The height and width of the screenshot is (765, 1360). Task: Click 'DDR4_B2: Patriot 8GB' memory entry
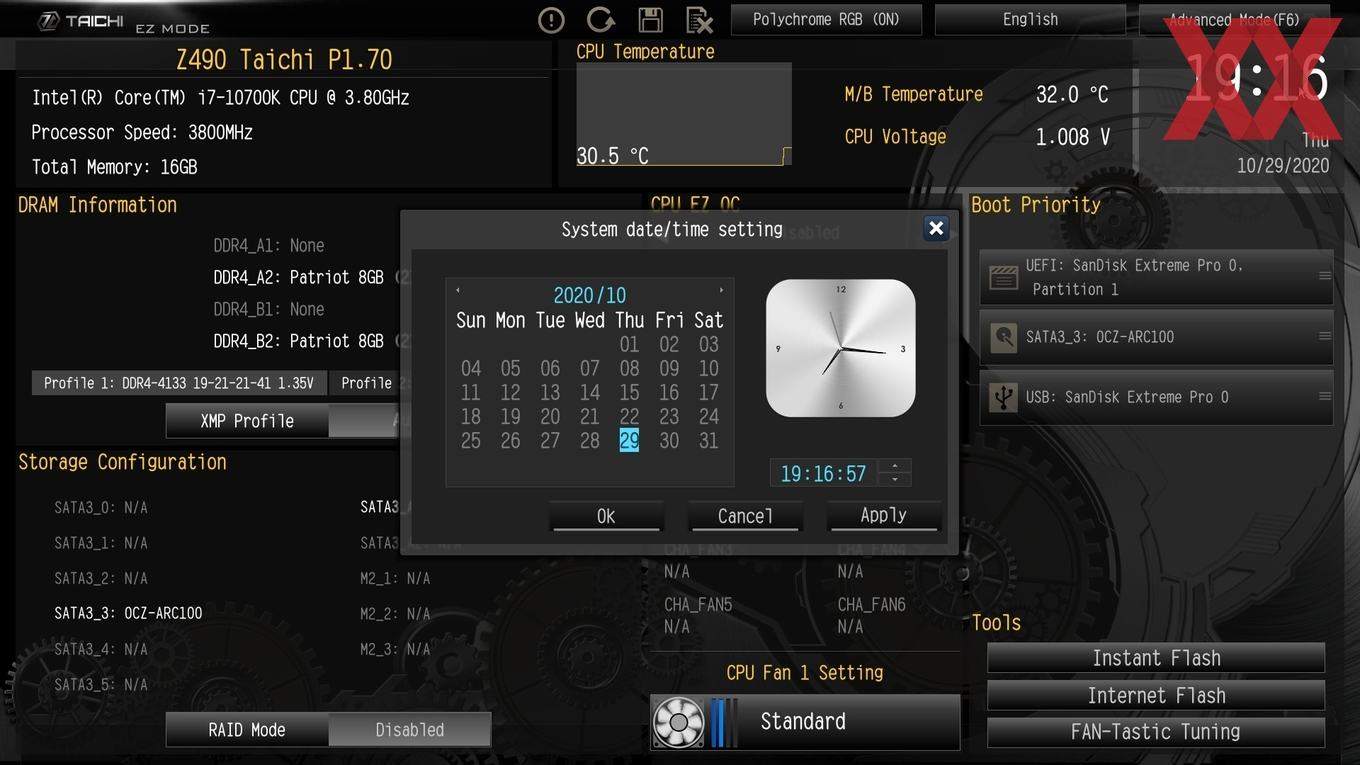(299, 341)
